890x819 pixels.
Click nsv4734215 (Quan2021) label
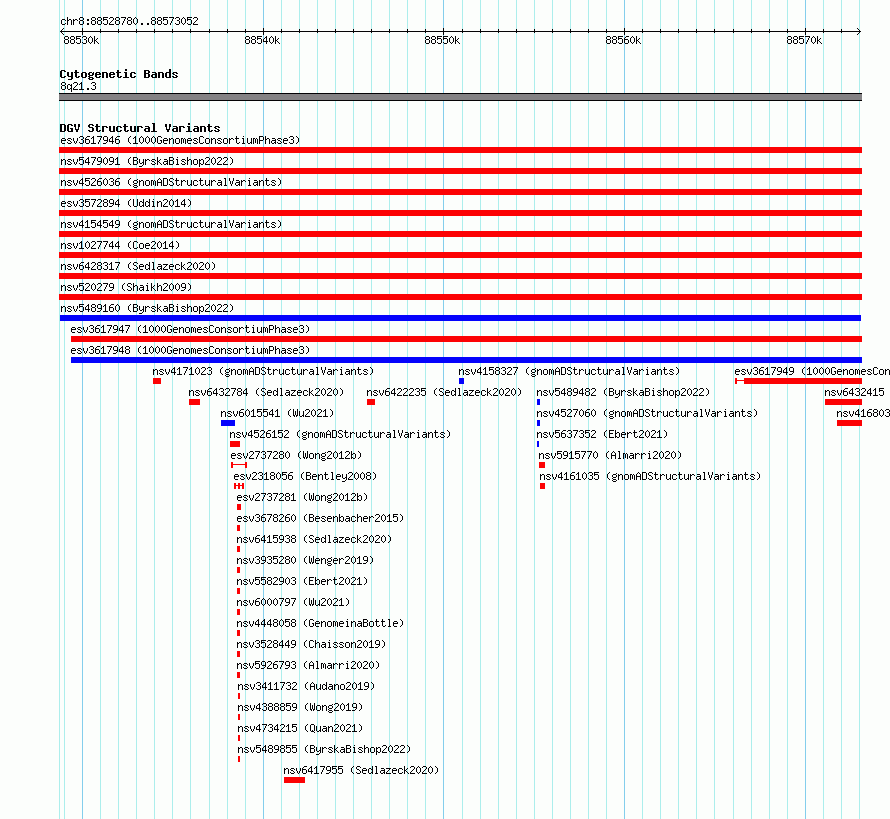[300, 728]
